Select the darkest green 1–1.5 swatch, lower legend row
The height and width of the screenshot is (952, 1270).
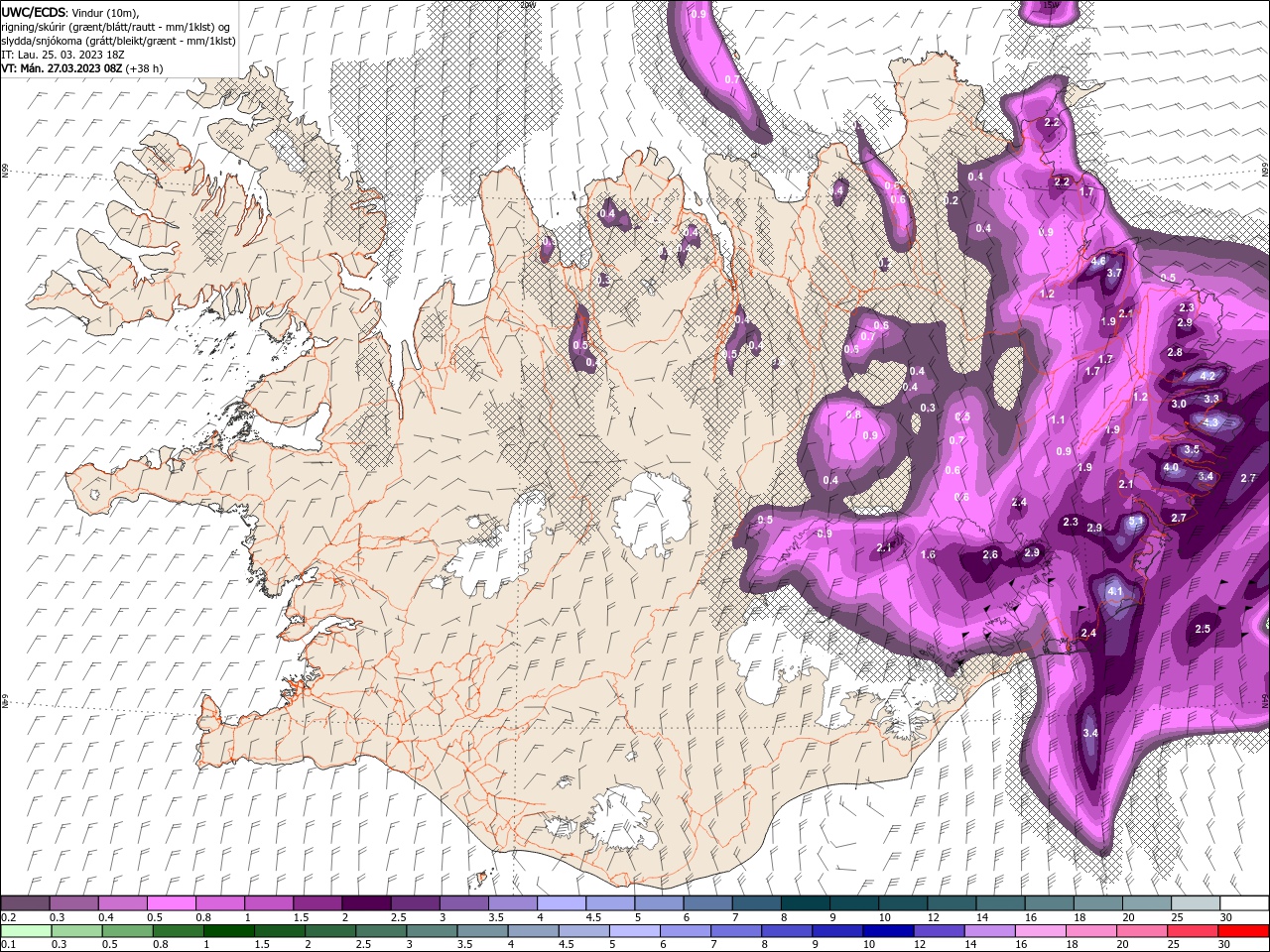(228, 931)
